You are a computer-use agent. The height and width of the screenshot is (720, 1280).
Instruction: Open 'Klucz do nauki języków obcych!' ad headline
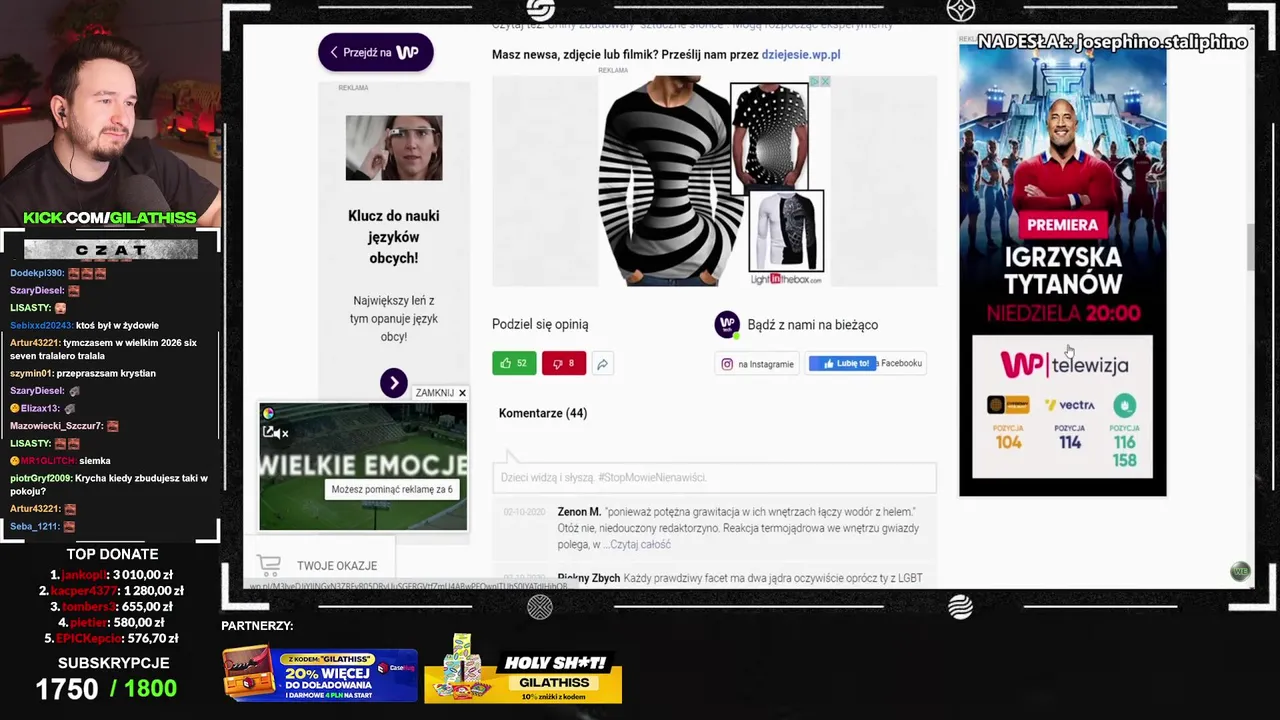394,237
